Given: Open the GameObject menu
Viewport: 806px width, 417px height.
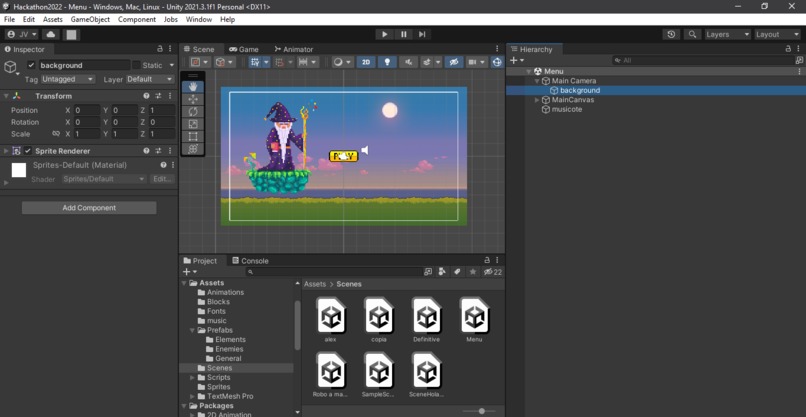Looking at the screenshot, I should [90, 20].
